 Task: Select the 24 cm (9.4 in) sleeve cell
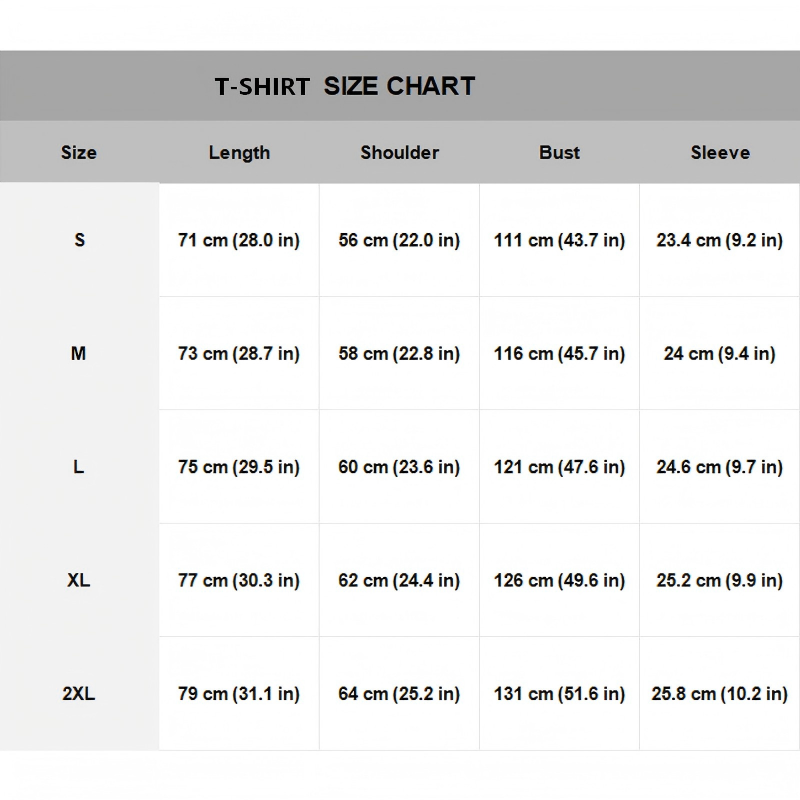719,353
